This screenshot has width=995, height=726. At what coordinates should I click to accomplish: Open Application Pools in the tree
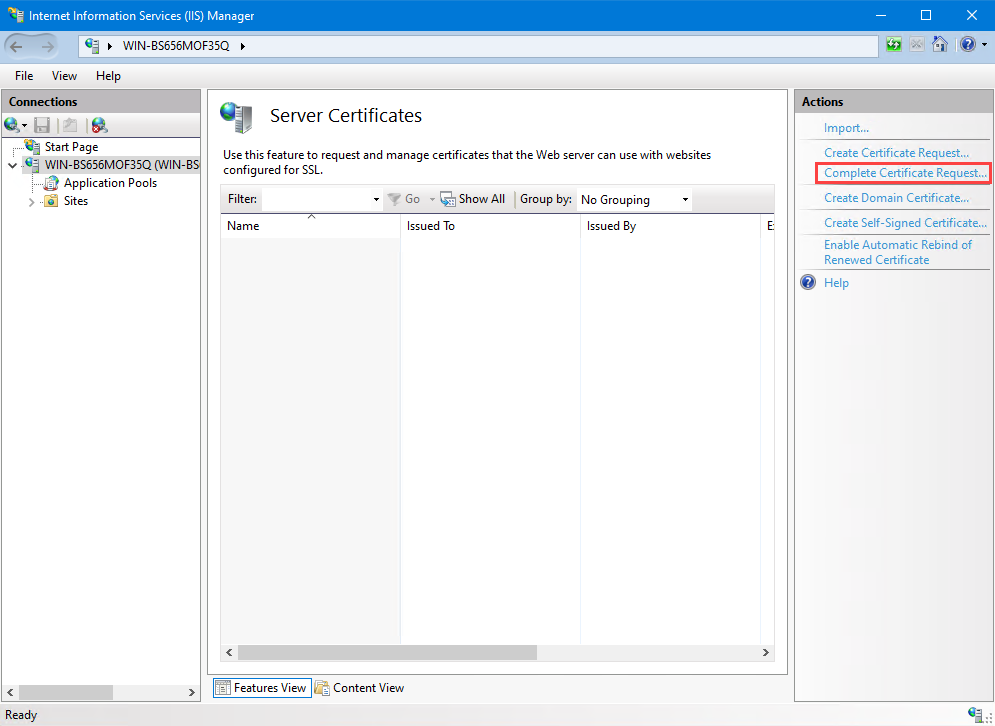tap(110, 183)
